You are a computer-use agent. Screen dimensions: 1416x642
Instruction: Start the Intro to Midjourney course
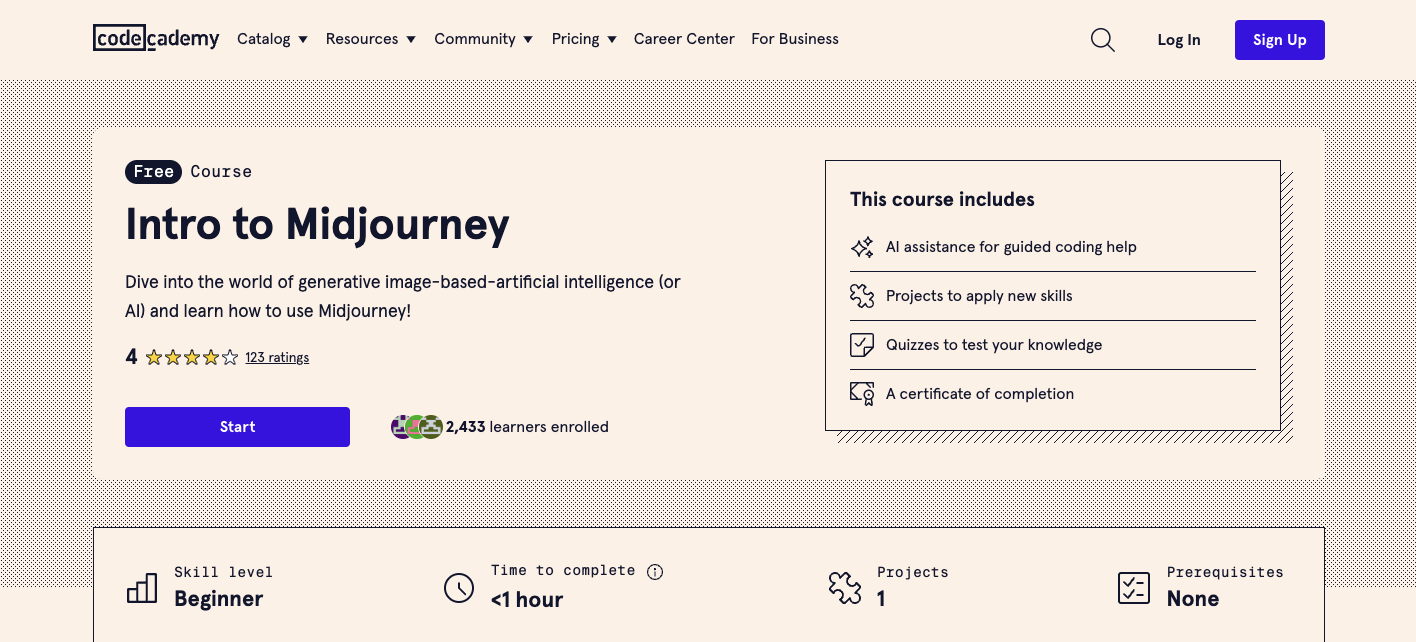237,426
